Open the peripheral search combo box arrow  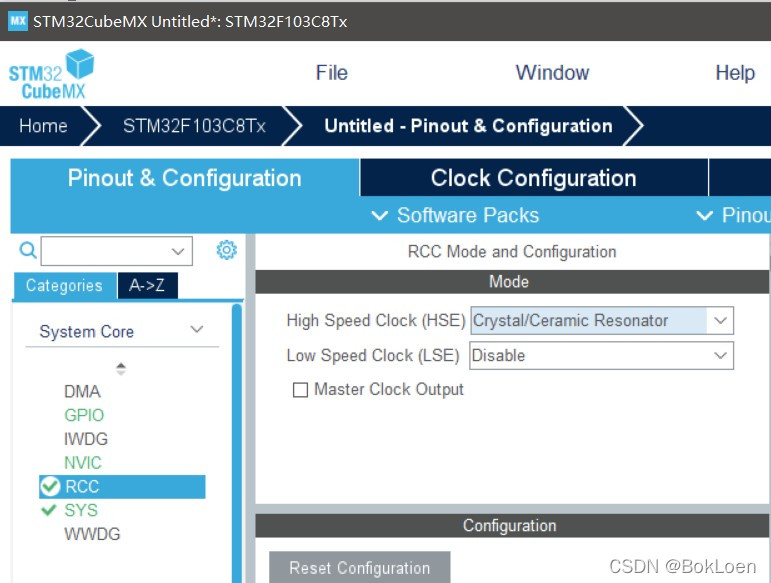click(178, 251)
